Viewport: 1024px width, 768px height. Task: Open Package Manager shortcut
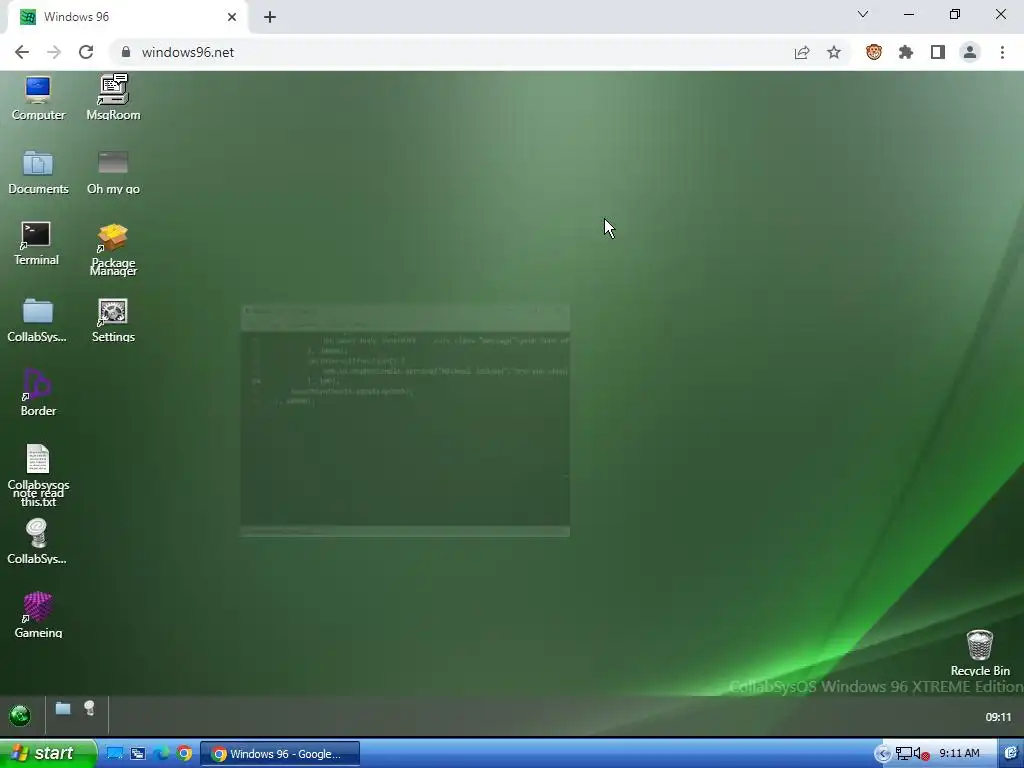tap(113, 249)
